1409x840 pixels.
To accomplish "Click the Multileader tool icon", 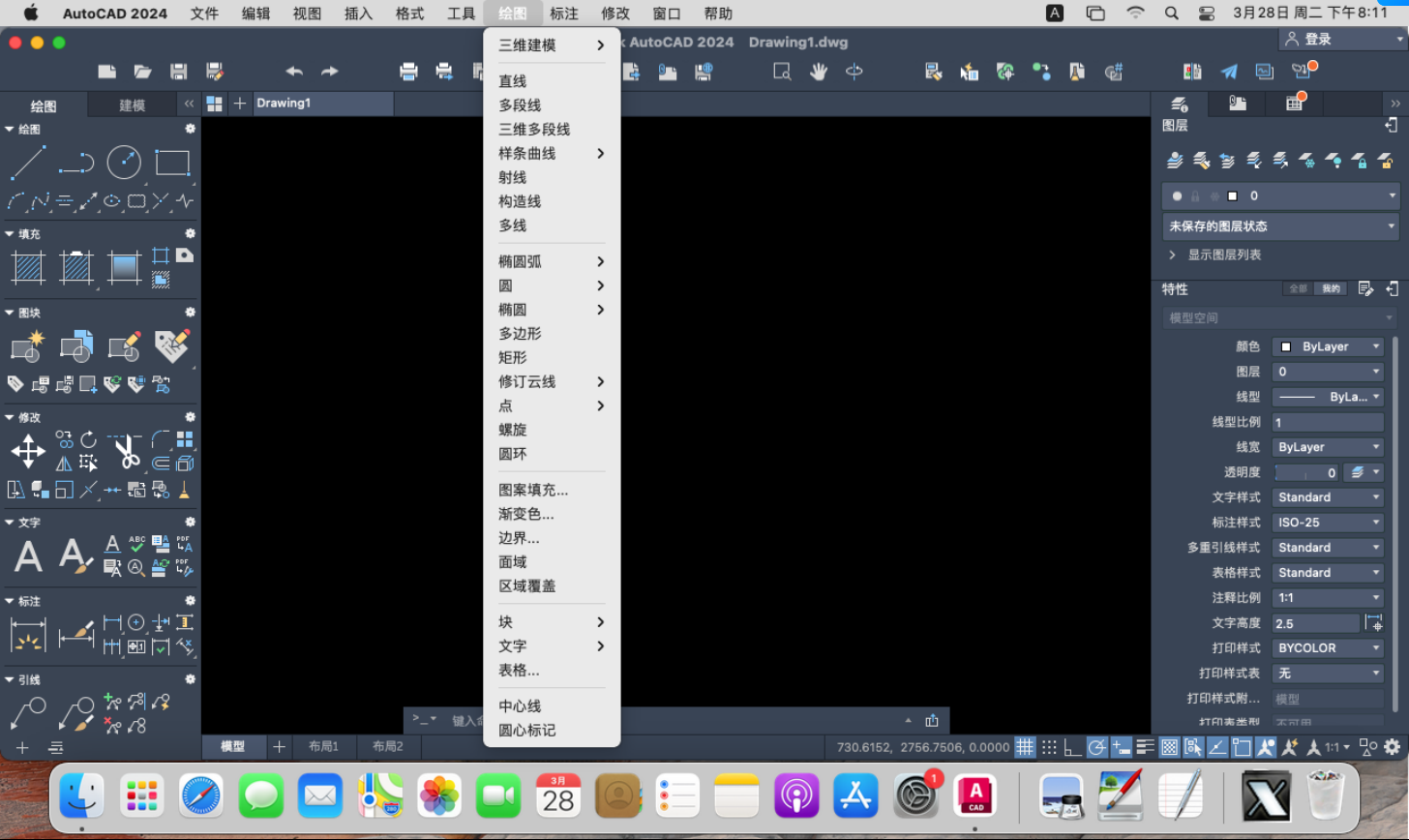I will pyautogui.click(x=28, y=713).
